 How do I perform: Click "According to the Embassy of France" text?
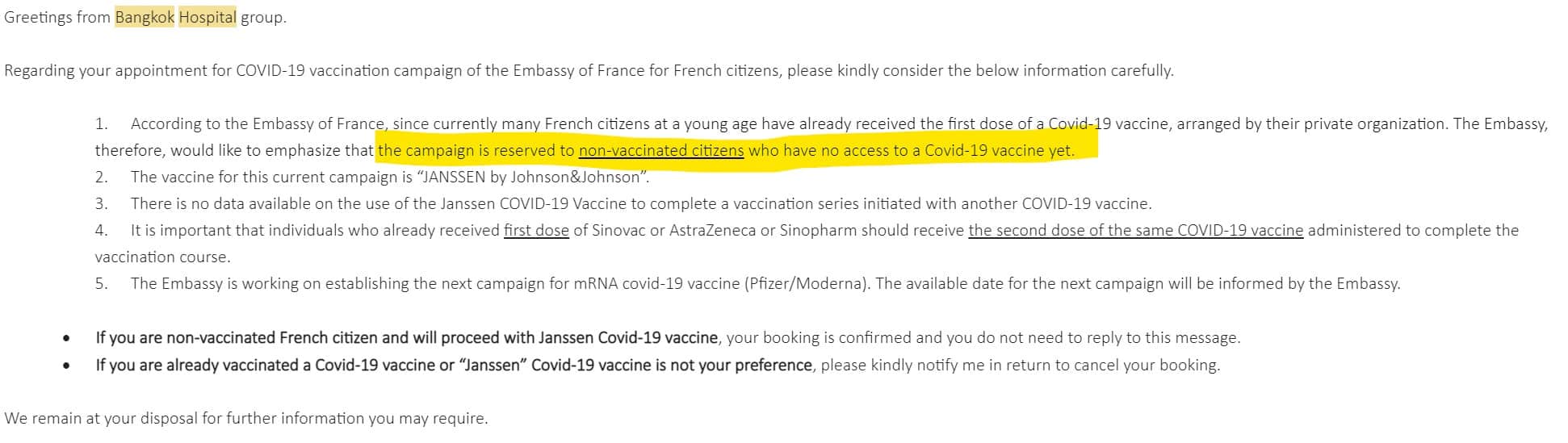click(258, 123)
